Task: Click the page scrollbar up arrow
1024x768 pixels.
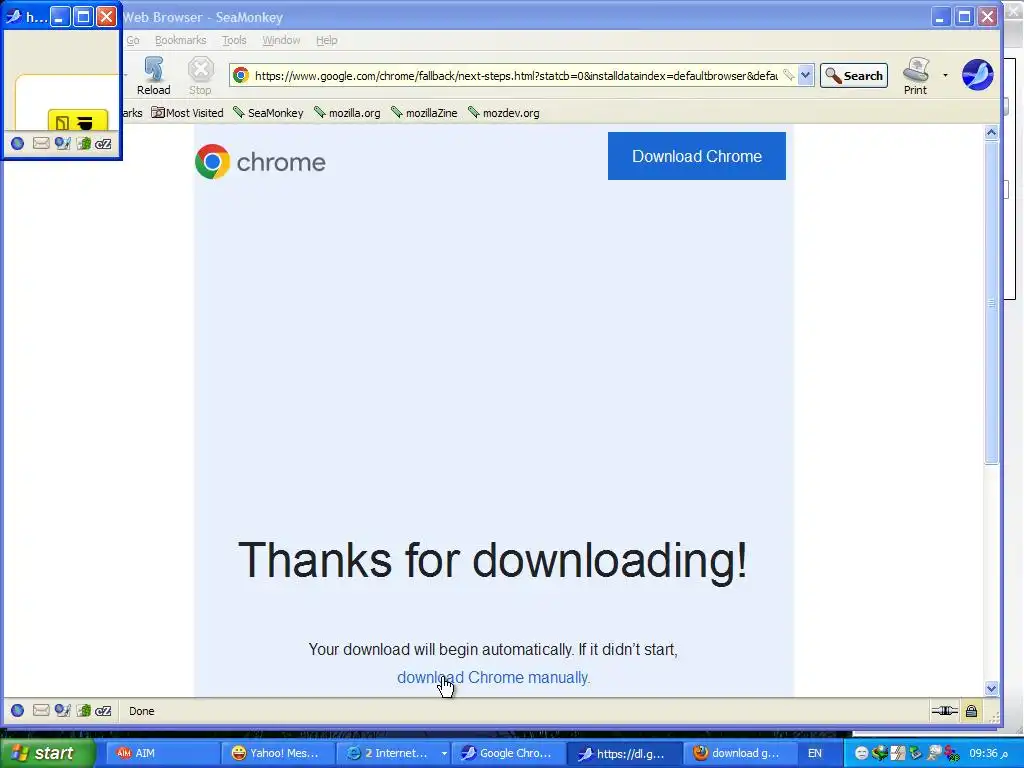Action: coord(991,133)
